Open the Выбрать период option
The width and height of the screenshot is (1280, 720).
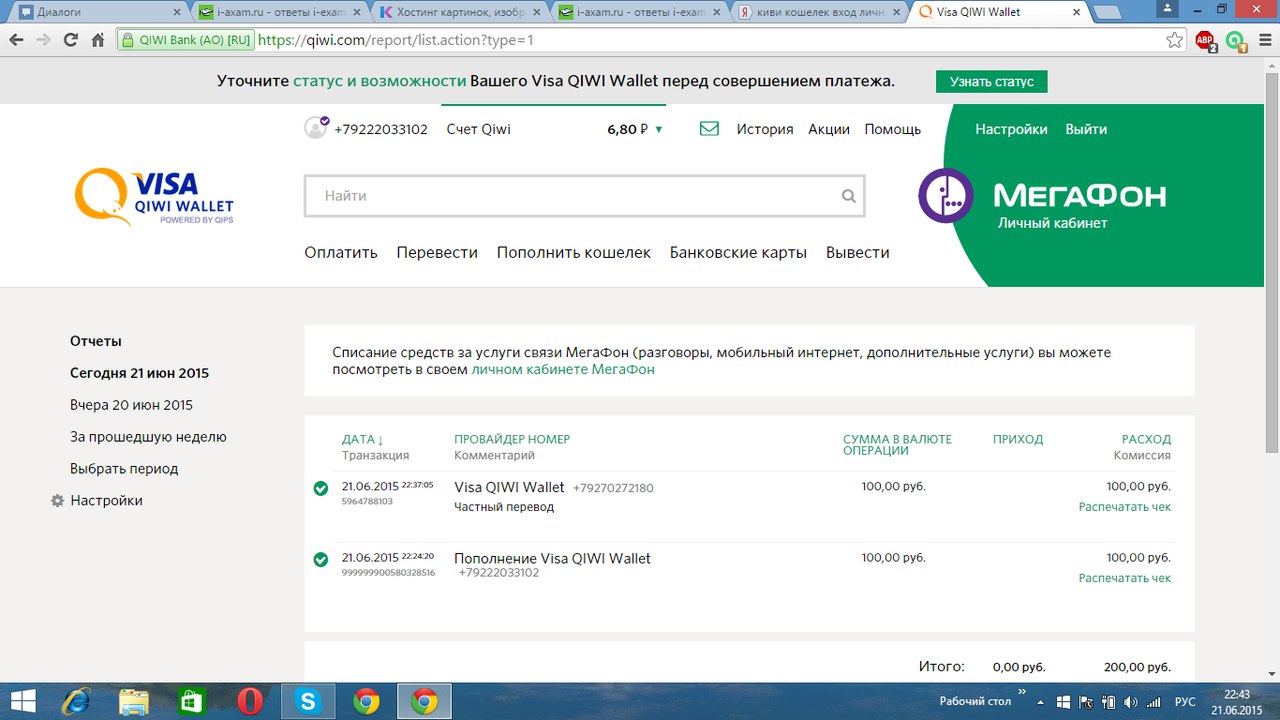tap(124, 468)
